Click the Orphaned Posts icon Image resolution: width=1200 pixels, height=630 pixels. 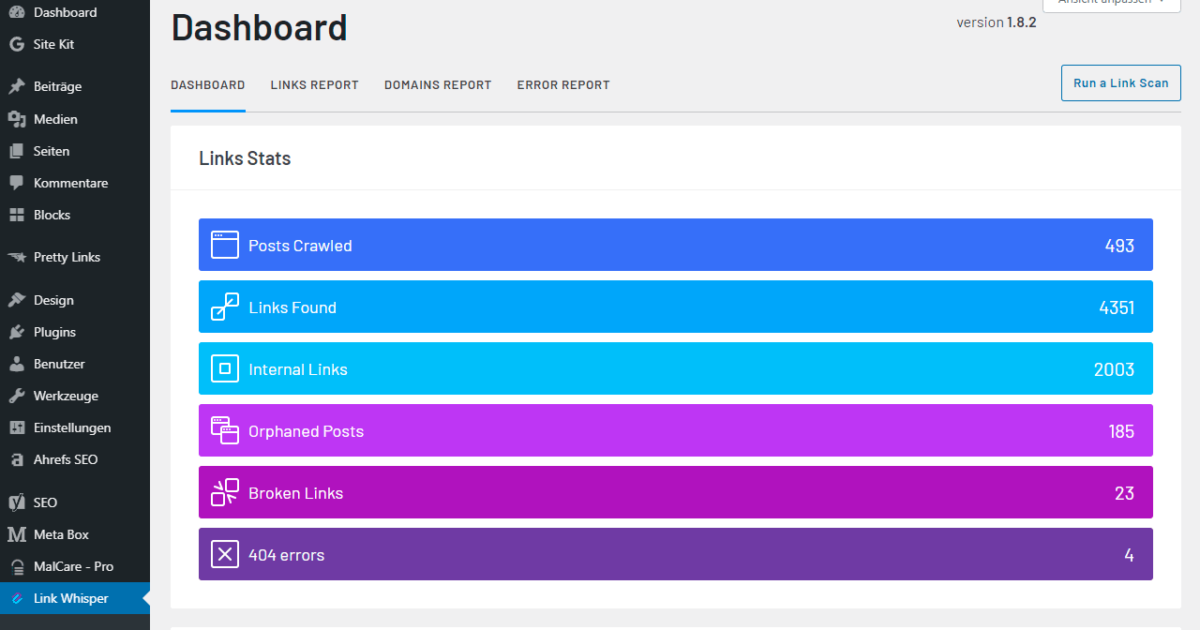(225, 431)
